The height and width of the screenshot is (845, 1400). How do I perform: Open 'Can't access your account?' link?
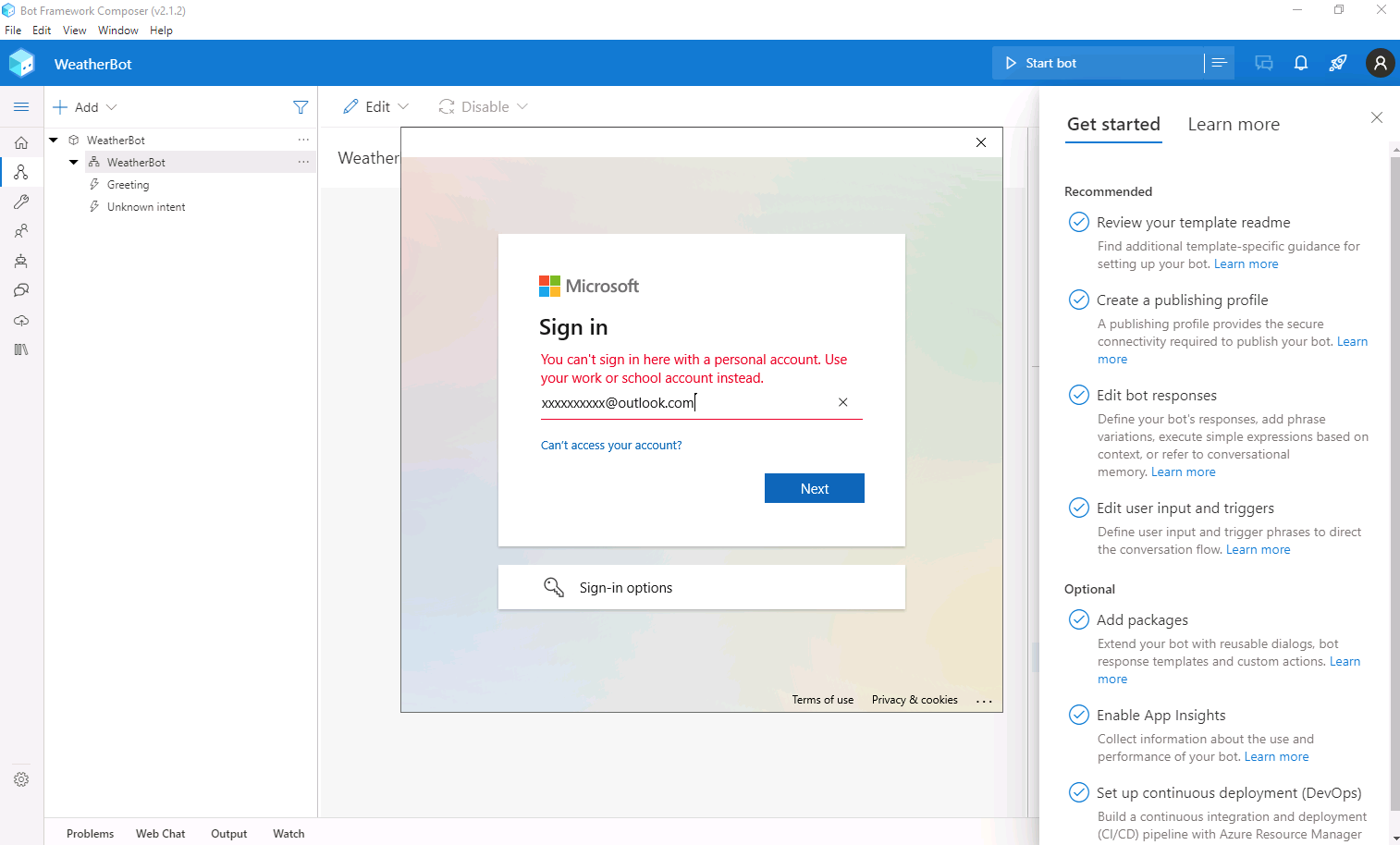[611, 445]
